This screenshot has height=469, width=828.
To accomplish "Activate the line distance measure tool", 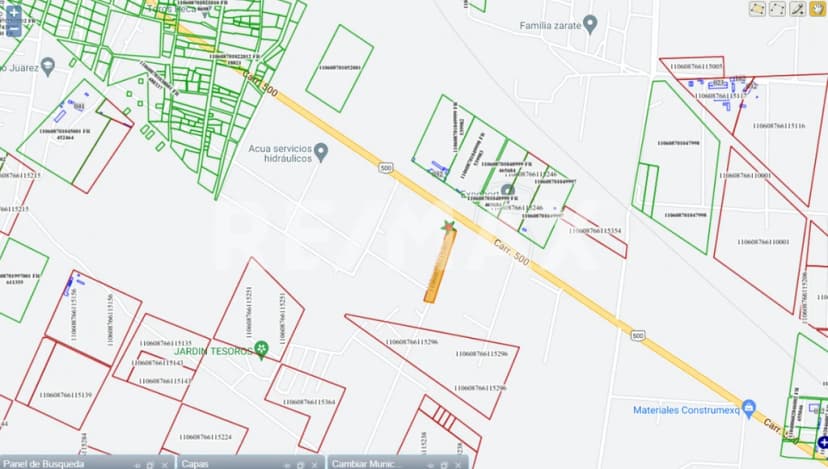I will (x=797, y=9).
